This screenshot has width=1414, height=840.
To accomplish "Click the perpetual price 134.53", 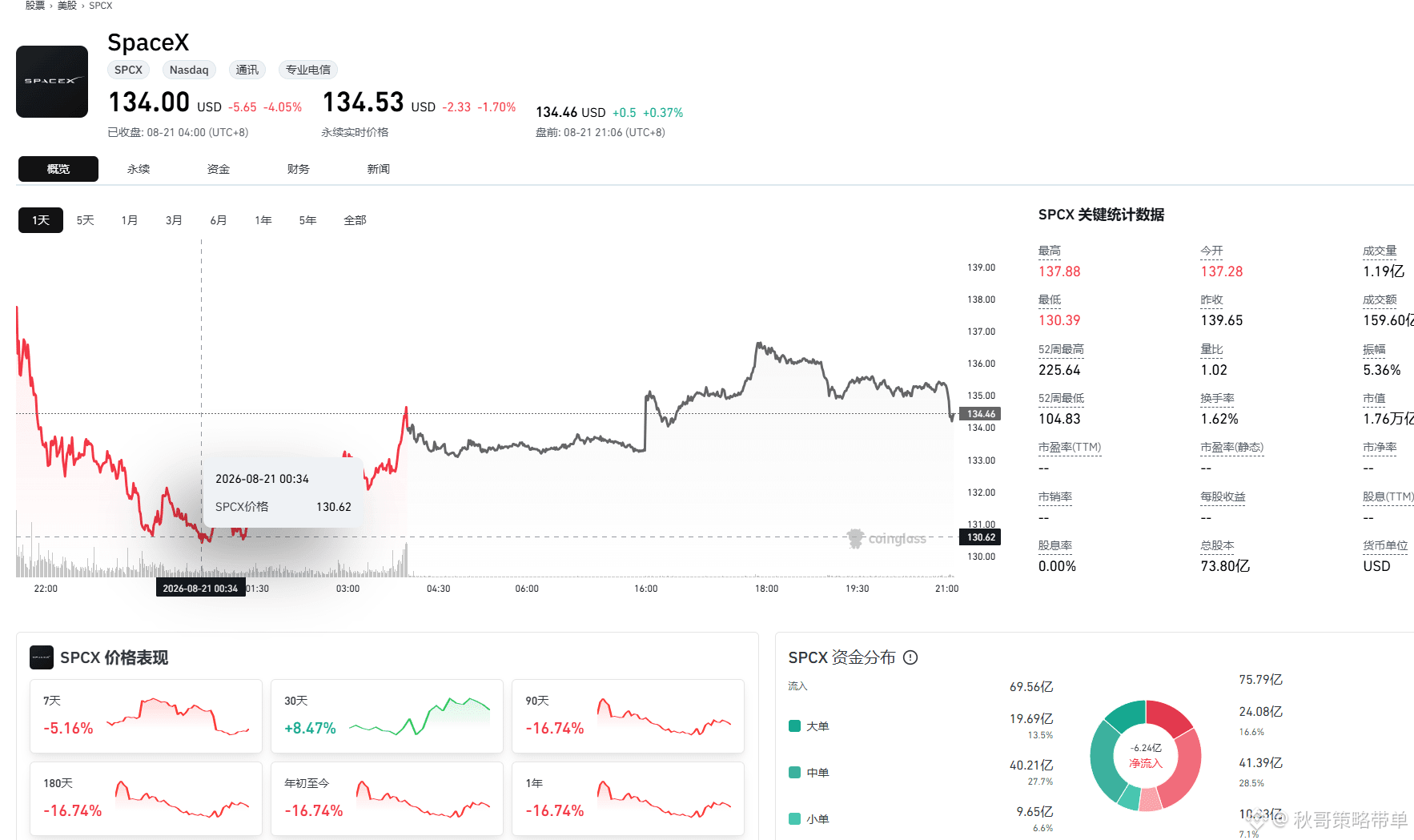I will click(363, 102).
